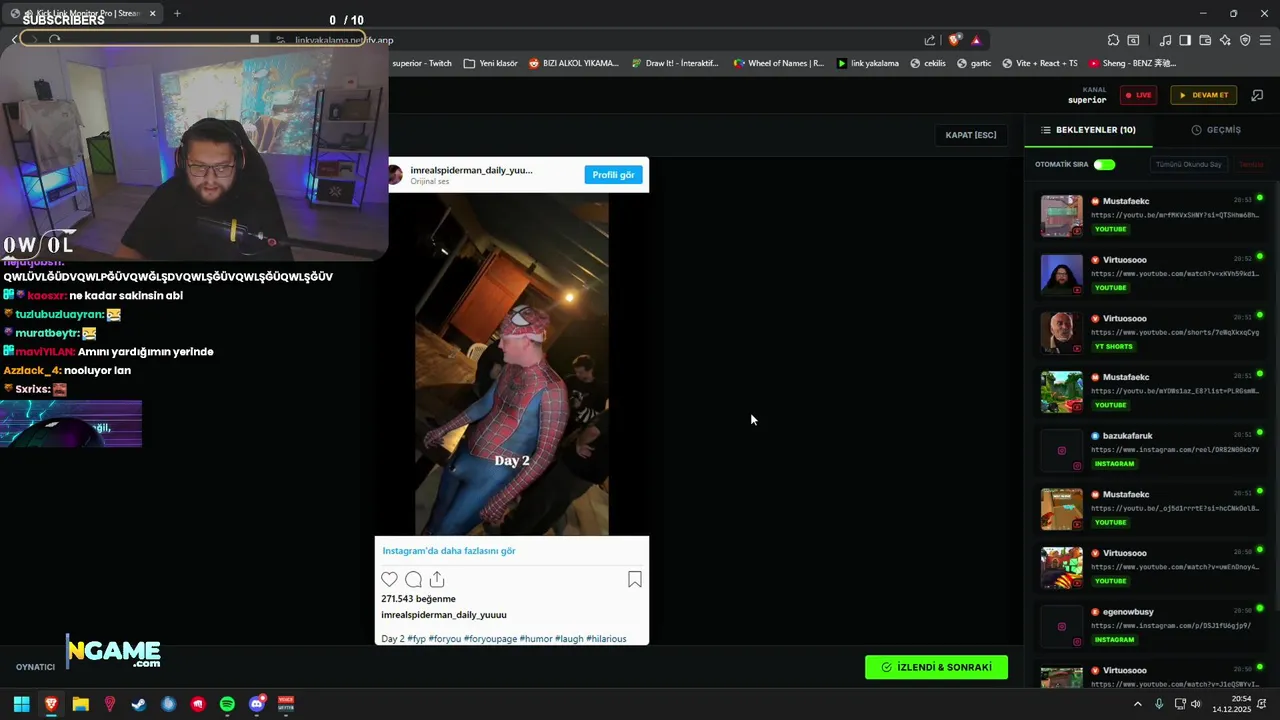
Task: Select egenowbusy Instagram queue item
Action: pos(1151,625)
